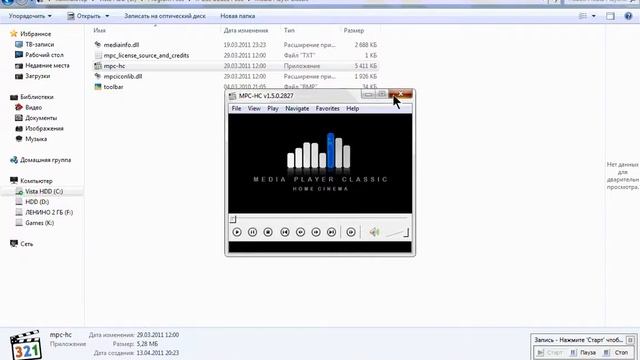The width and height of the screenshot is (640, 360).
Task: Click the mediainfo.dll file icon
Action: click(x=98, y=44)
